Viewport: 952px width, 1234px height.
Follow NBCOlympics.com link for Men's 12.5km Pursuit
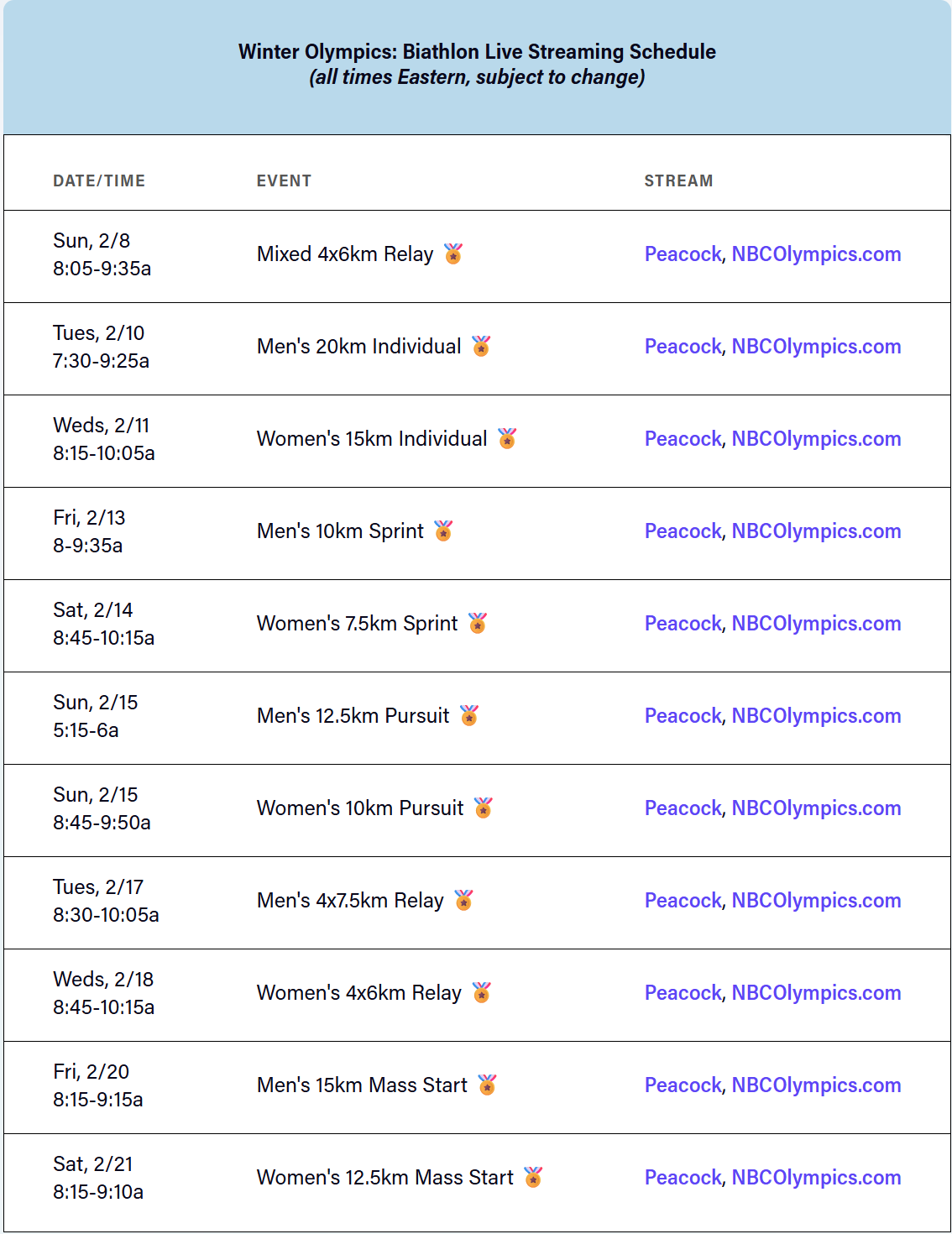(x=816, y=716)
